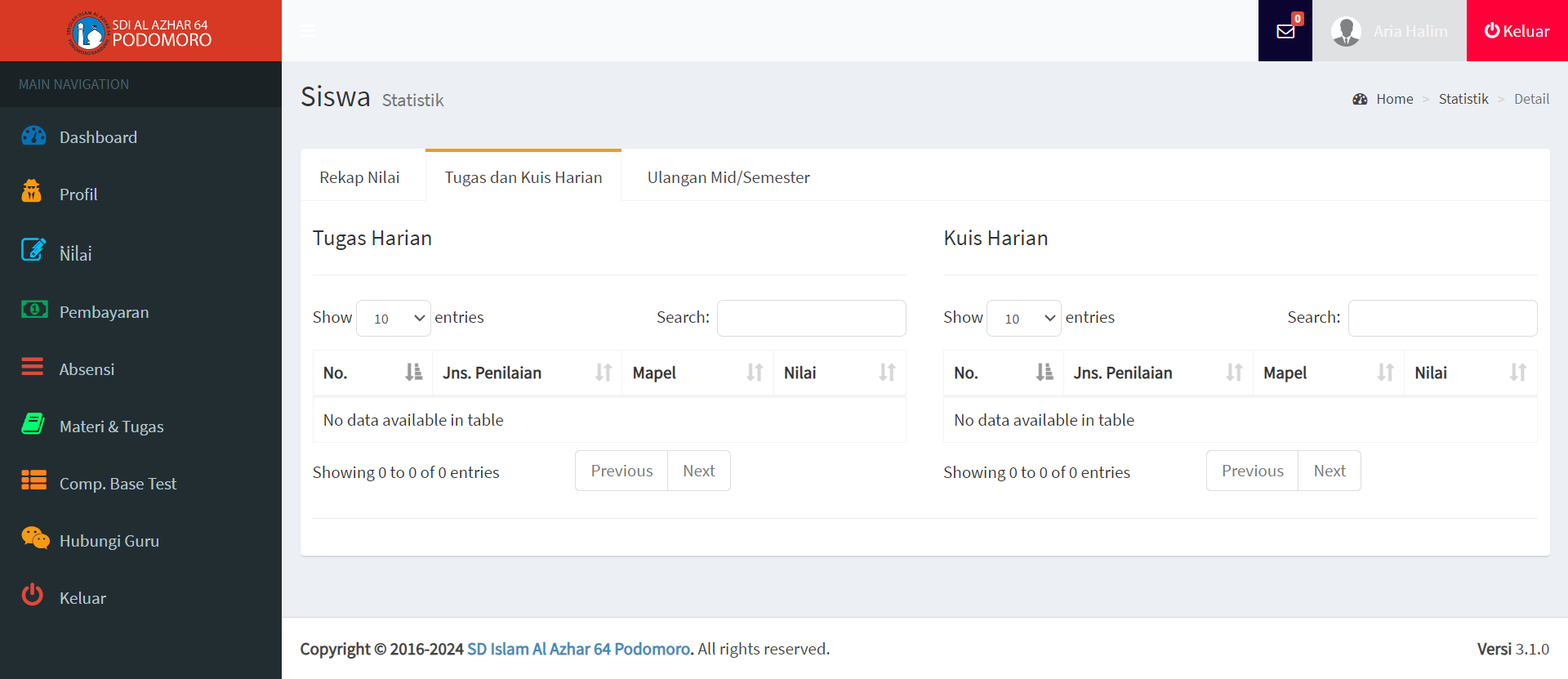This screenshot has height=679, width=1568.
Task: Click the Profil person icon
Action: pyautogui.click(x=32, y=191)
